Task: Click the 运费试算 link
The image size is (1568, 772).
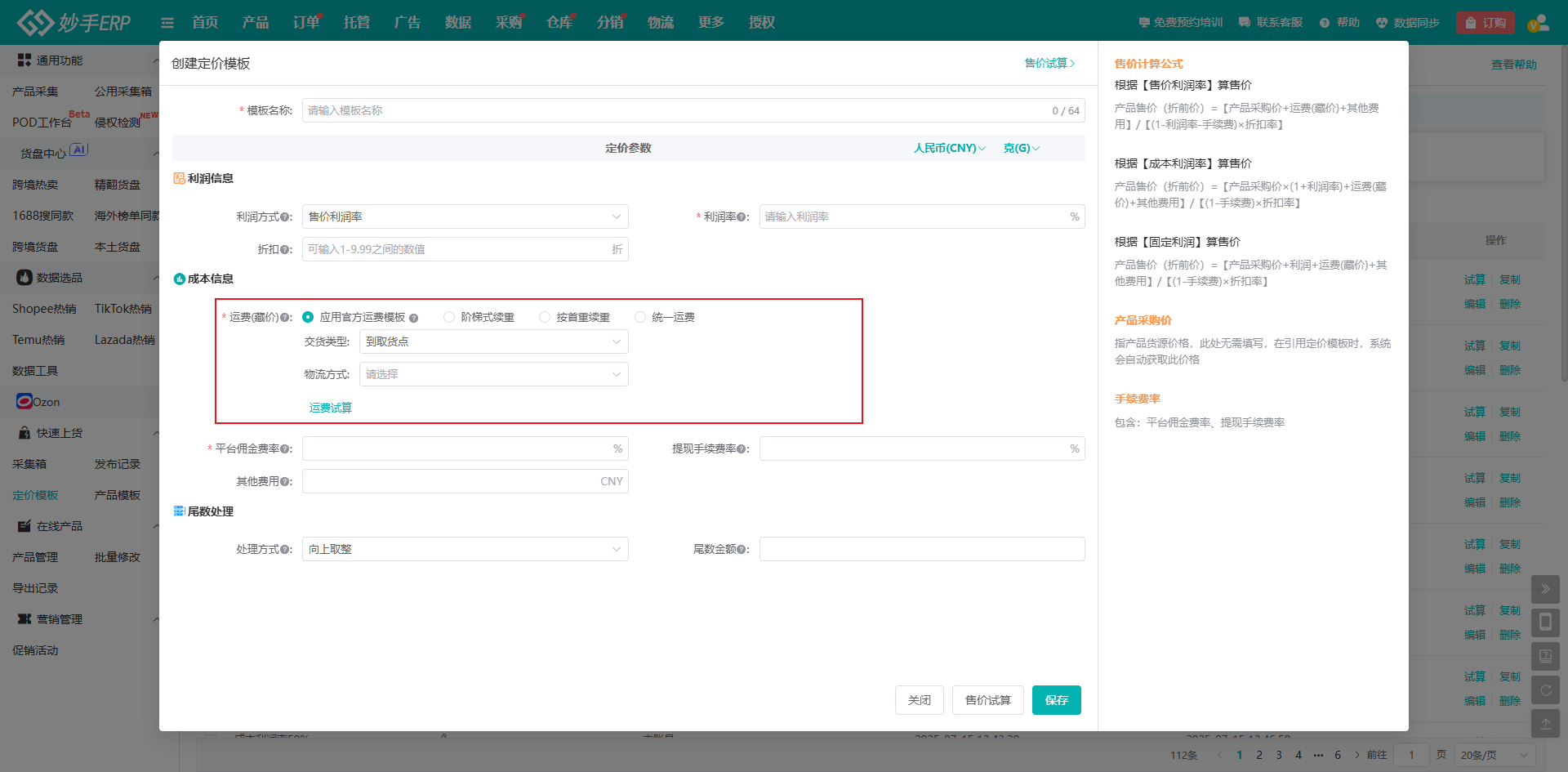Action: (330, 408)
